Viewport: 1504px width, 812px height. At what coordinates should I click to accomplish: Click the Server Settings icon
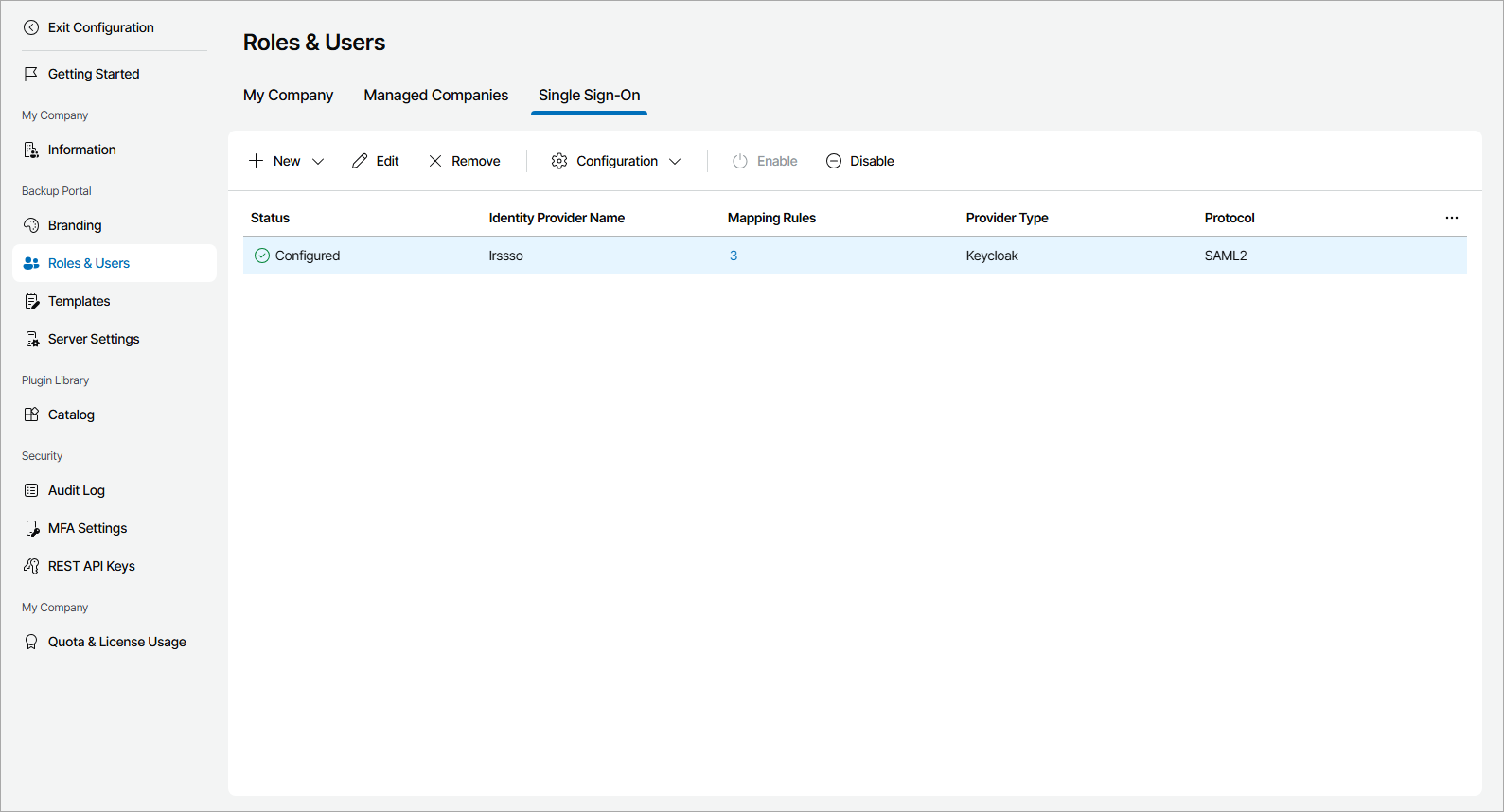(x=31, y=339)
